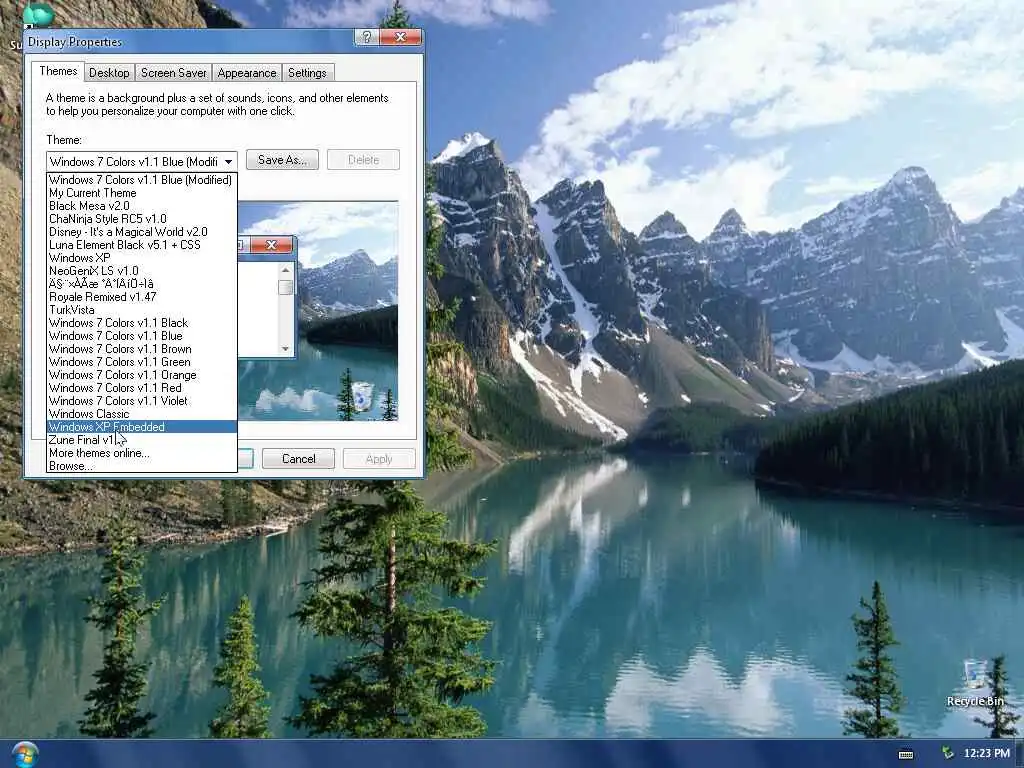Choose Windows 7 Colors v1.1 Black
The width and height of the screenshot is (1024, 768).
pyautogui.click(x=142, y=323)
